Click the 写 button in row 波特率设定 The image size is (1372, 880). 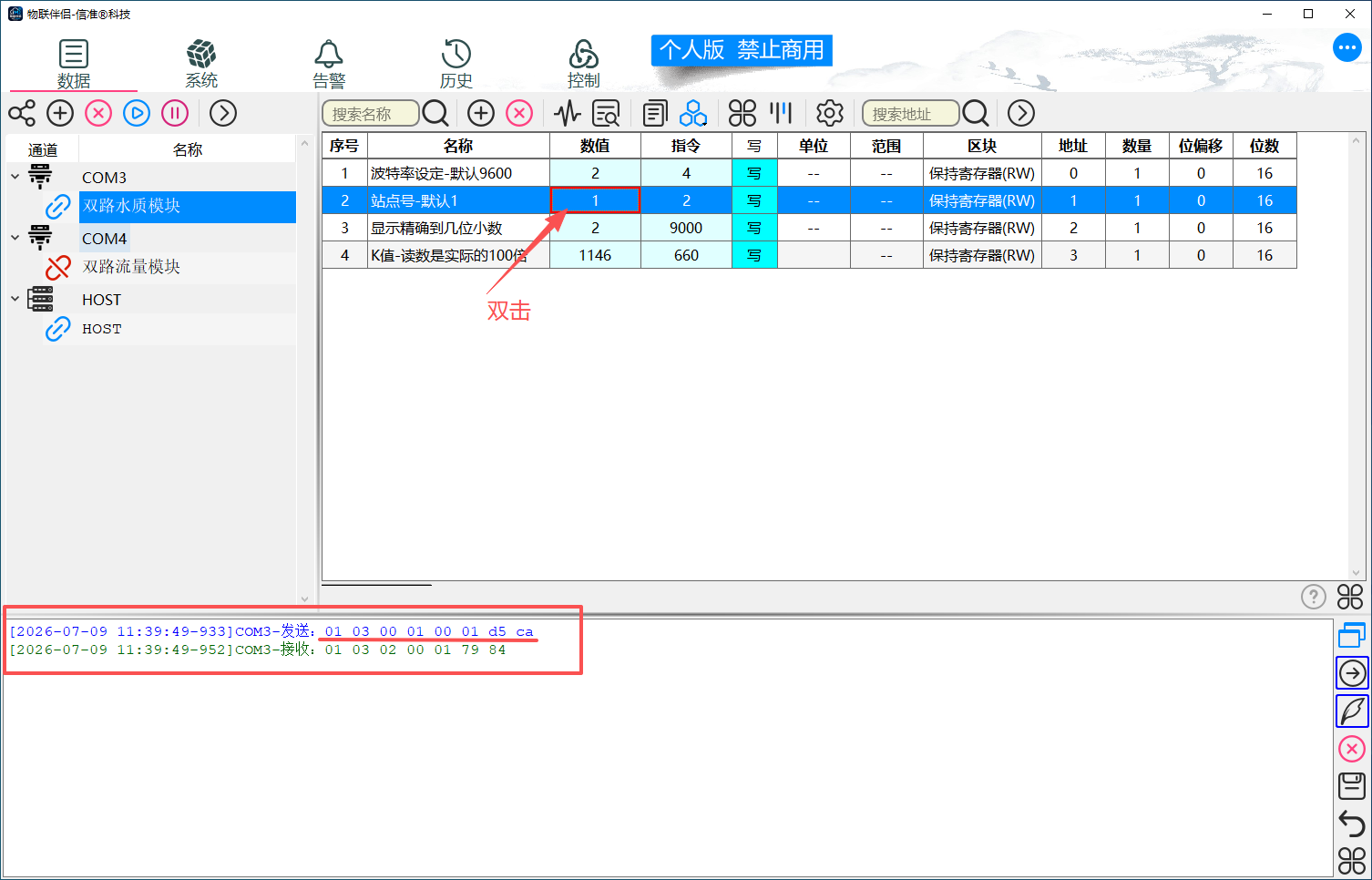pyautogui.click(x=754, y=173)
